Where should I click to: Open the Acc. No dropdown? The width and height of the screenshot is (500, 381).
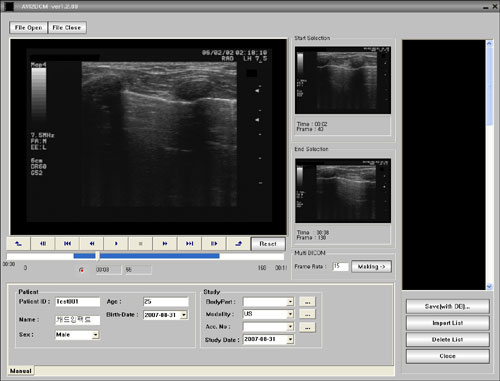click(290, 327)
